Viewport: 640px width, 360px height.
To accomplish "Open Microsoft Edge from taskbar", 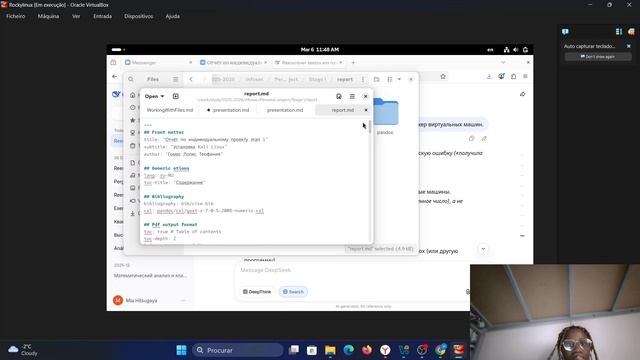I will tap(348, 350).
